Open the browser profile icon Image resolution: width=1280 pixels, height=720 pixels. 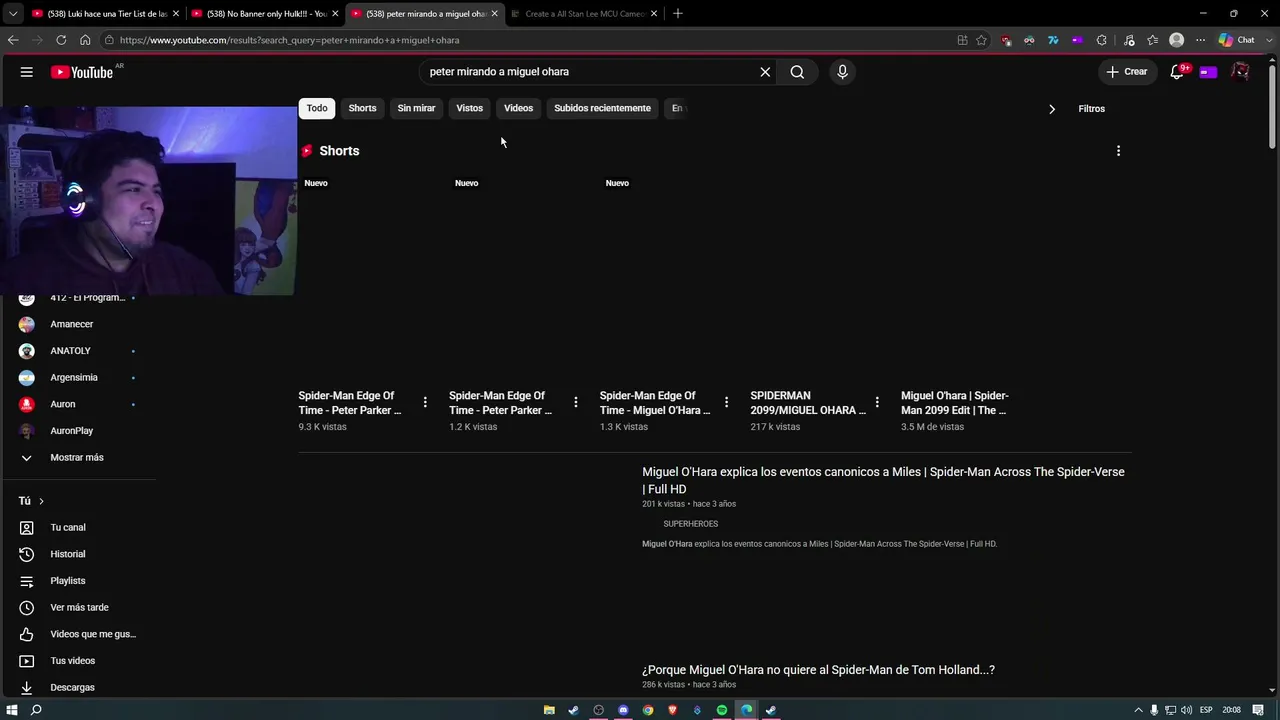[1177, 40]
